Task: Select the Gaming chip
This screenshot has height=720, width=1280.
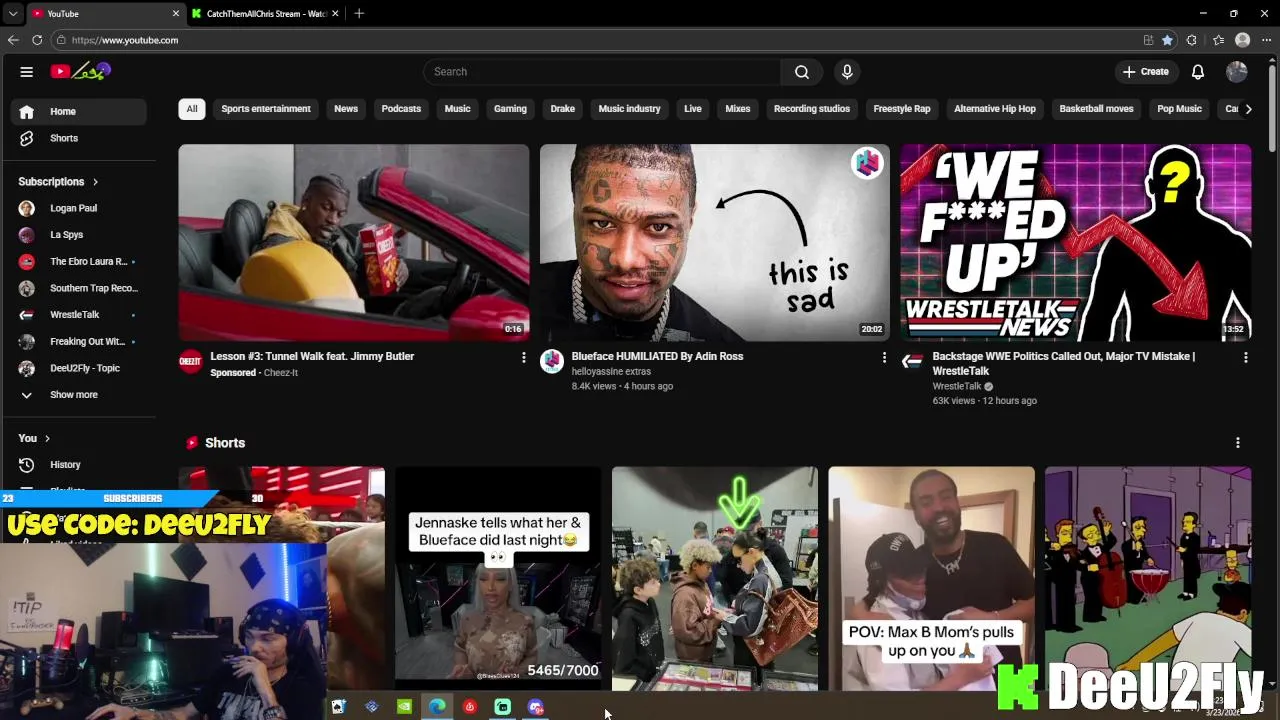Action: [x=510, y=109]
